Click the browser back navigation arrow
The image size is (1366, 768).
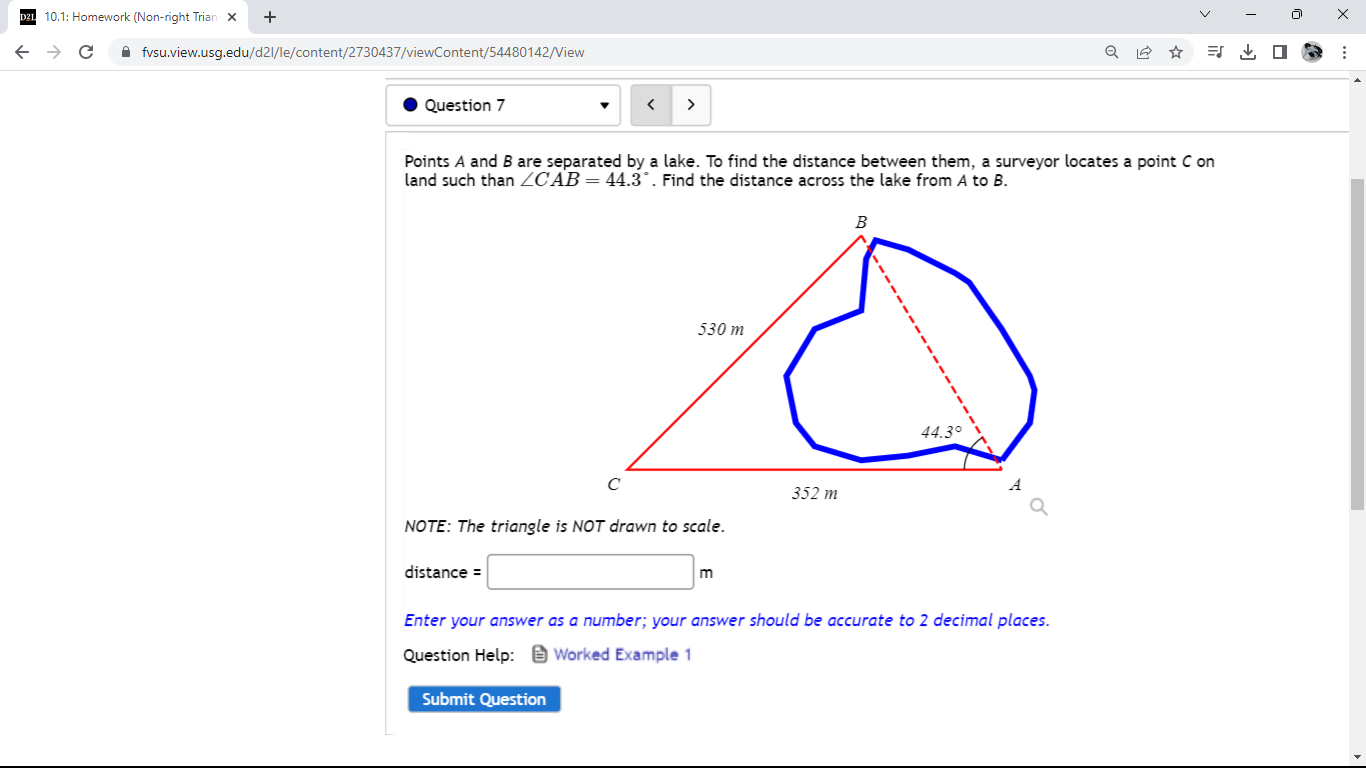point(21,51)
